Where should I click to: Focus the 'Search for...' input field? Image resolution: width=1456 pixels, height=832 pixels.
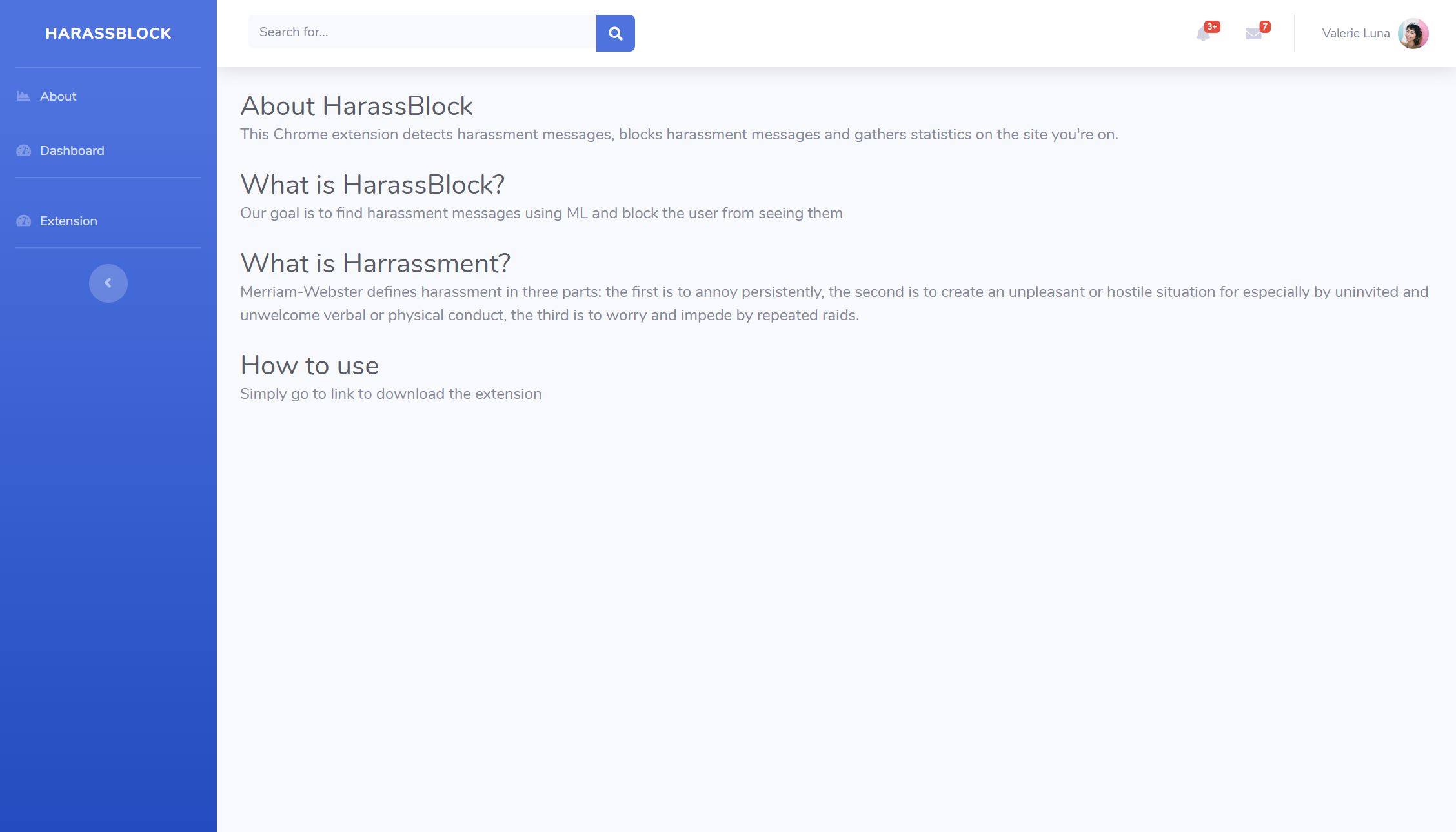pos(421,32)
